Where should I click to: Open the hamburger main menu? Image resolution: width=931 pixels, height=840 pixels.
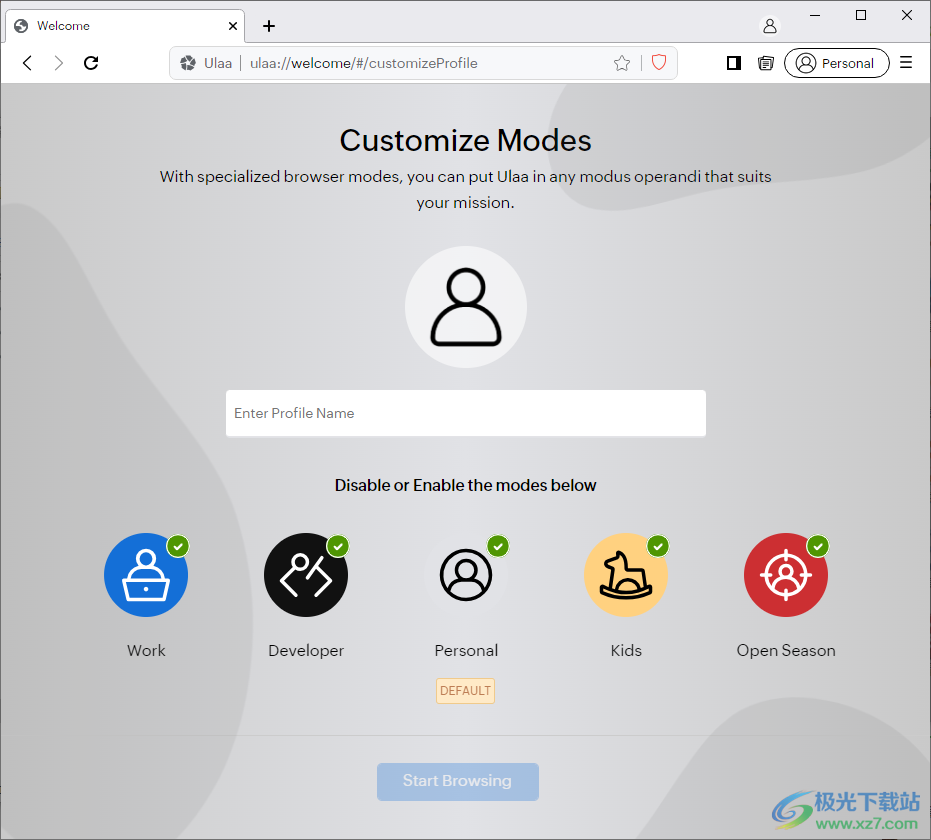(x=905, y=62)
